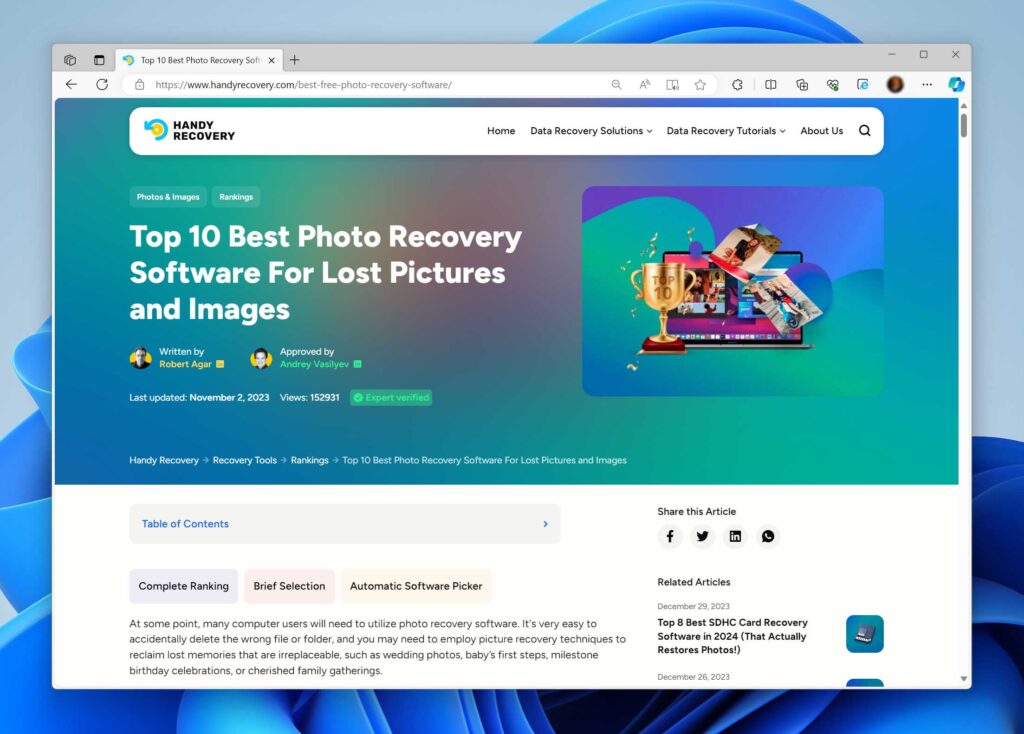Image resolution: width=1024 pixels, height=734 pixels.
Task: Share the article on Twitter
Action: (702, 536)
